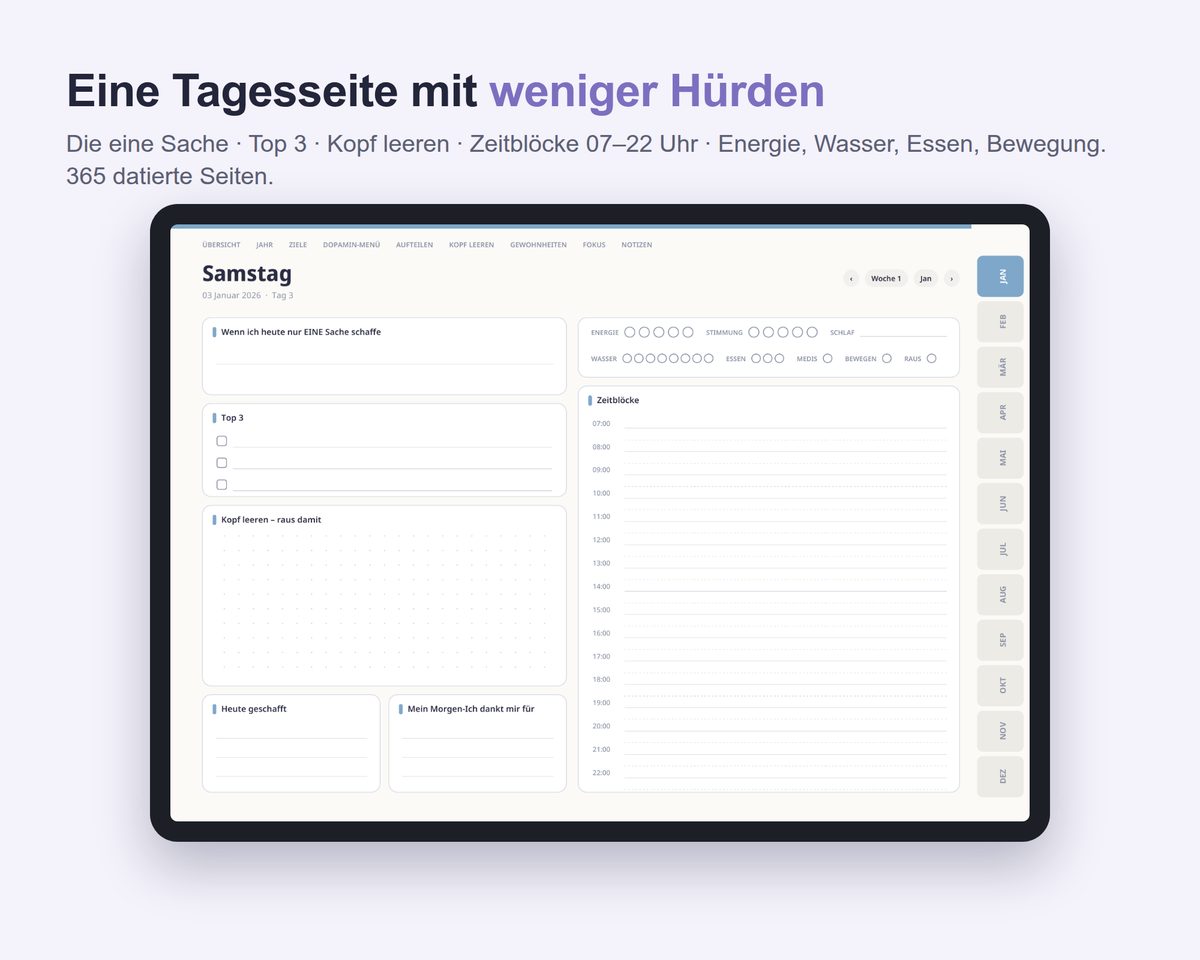
Task: Mark the first WASSER circle
Action: click(627, 358)
